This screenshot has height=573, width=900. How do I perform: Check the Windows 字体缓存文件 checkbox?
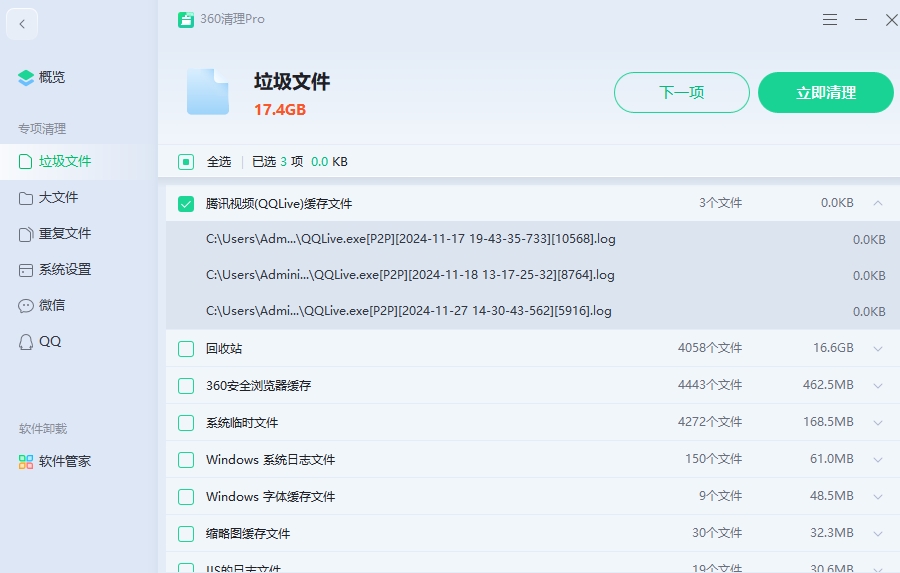pyautogui.click(x=186, y=497)
